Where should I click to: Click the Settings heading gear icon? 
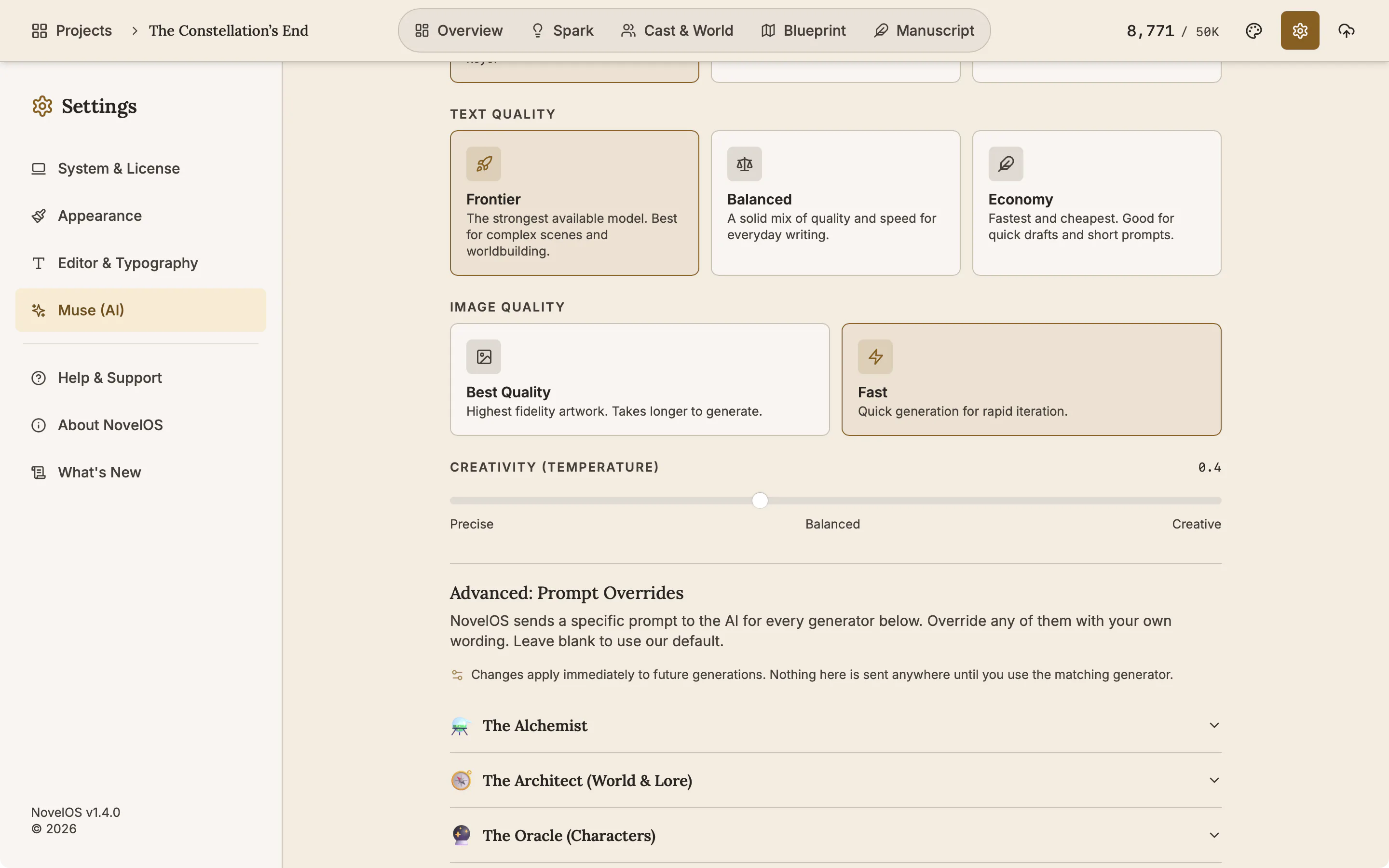[42, 106]
